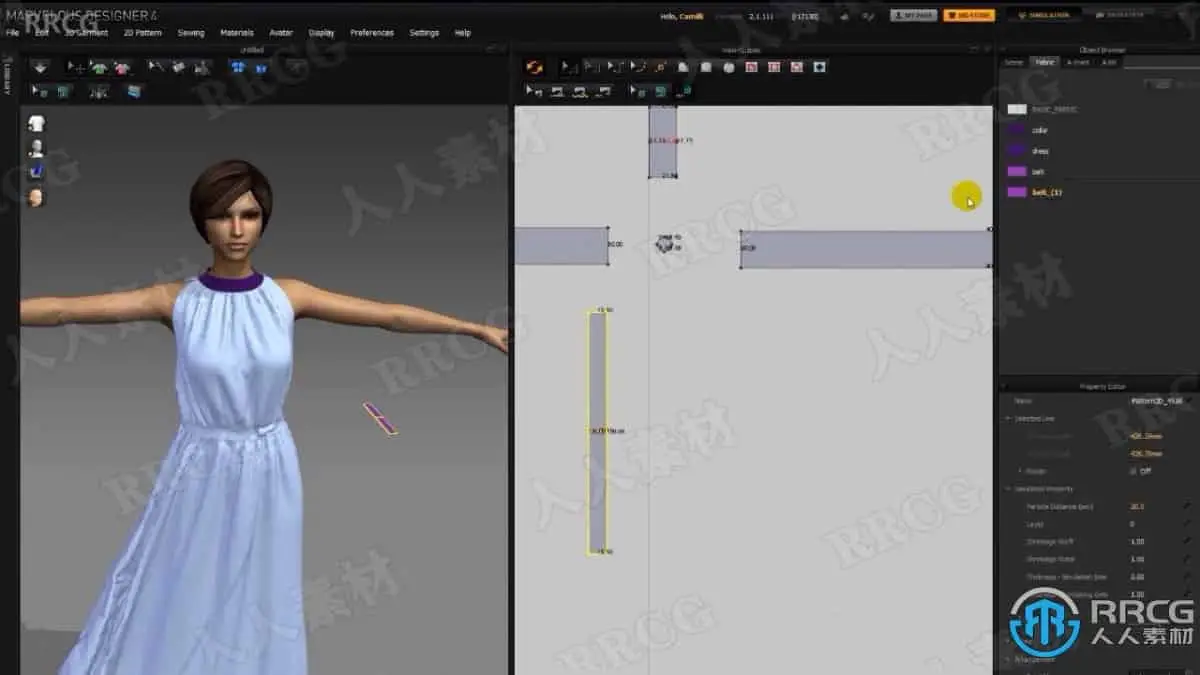Select the 'color' fabric swatch
This screenshot has height=675, width=1200.
[1017, 130]
